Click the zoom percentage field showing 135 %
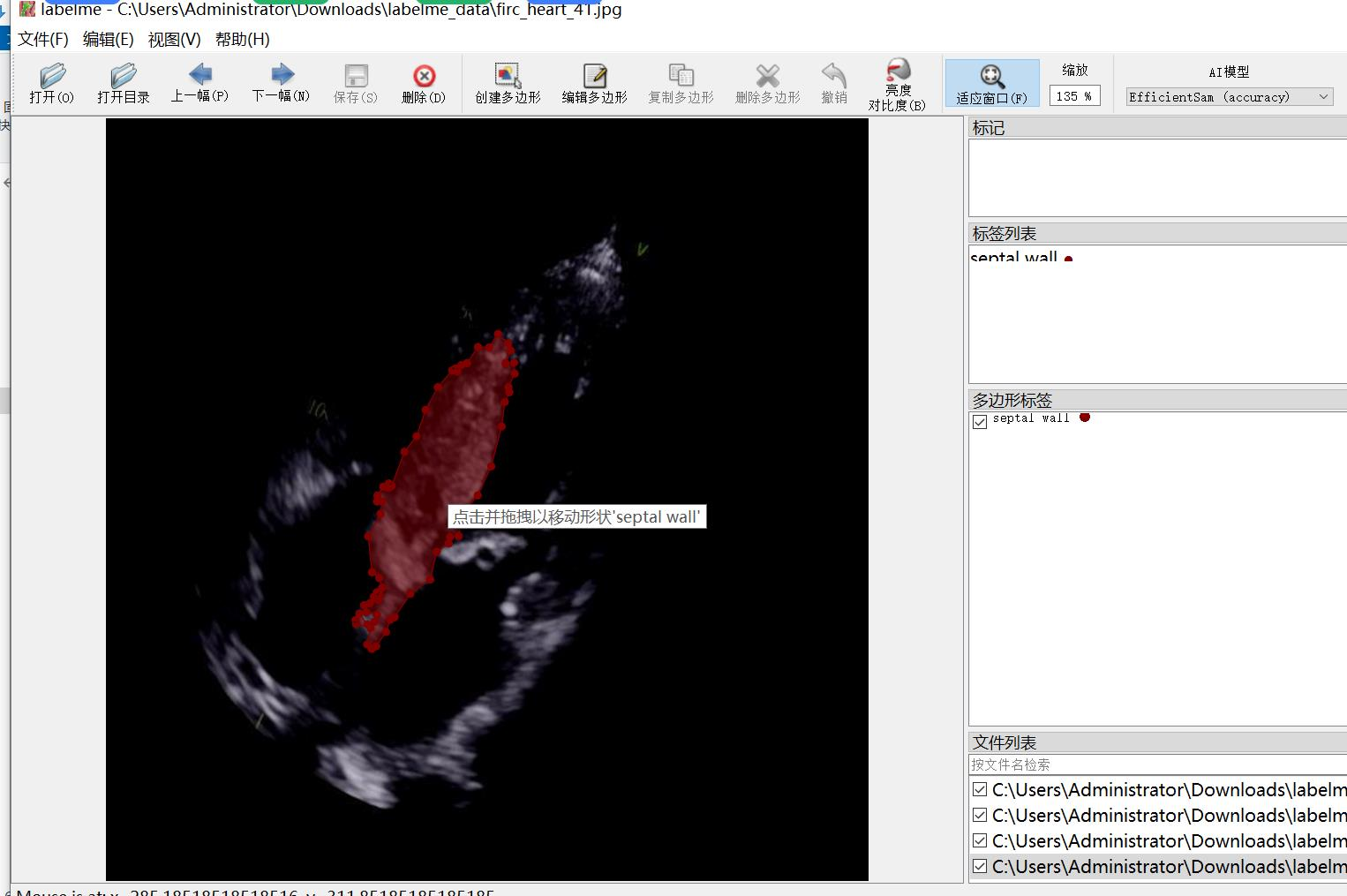The width and height of the screenshot is (1347, 896). (x=1074, y=96)
